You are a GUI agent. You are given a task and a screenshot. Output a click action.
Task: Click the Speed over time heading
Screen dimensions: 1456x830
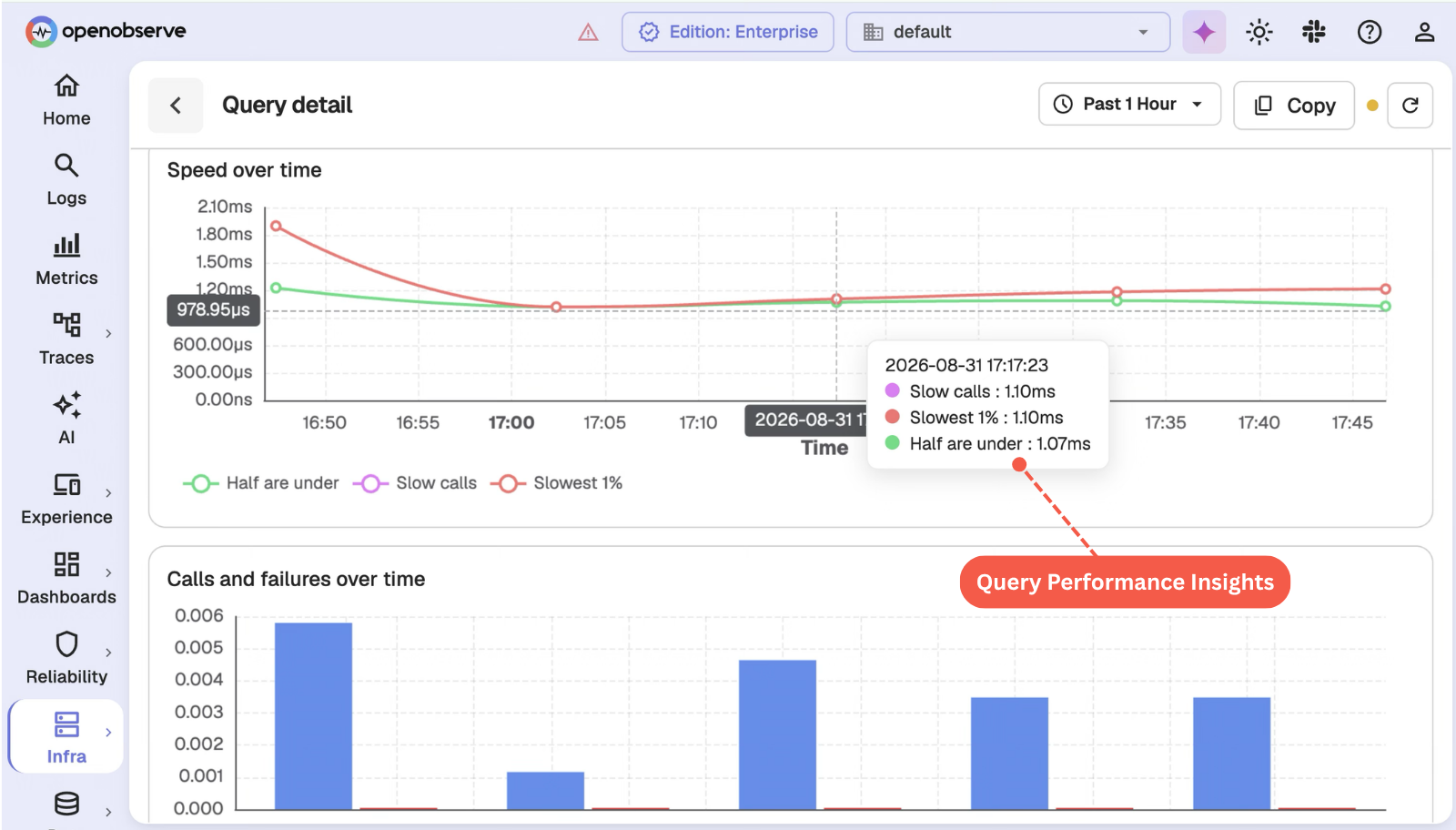tap(244, 170)
